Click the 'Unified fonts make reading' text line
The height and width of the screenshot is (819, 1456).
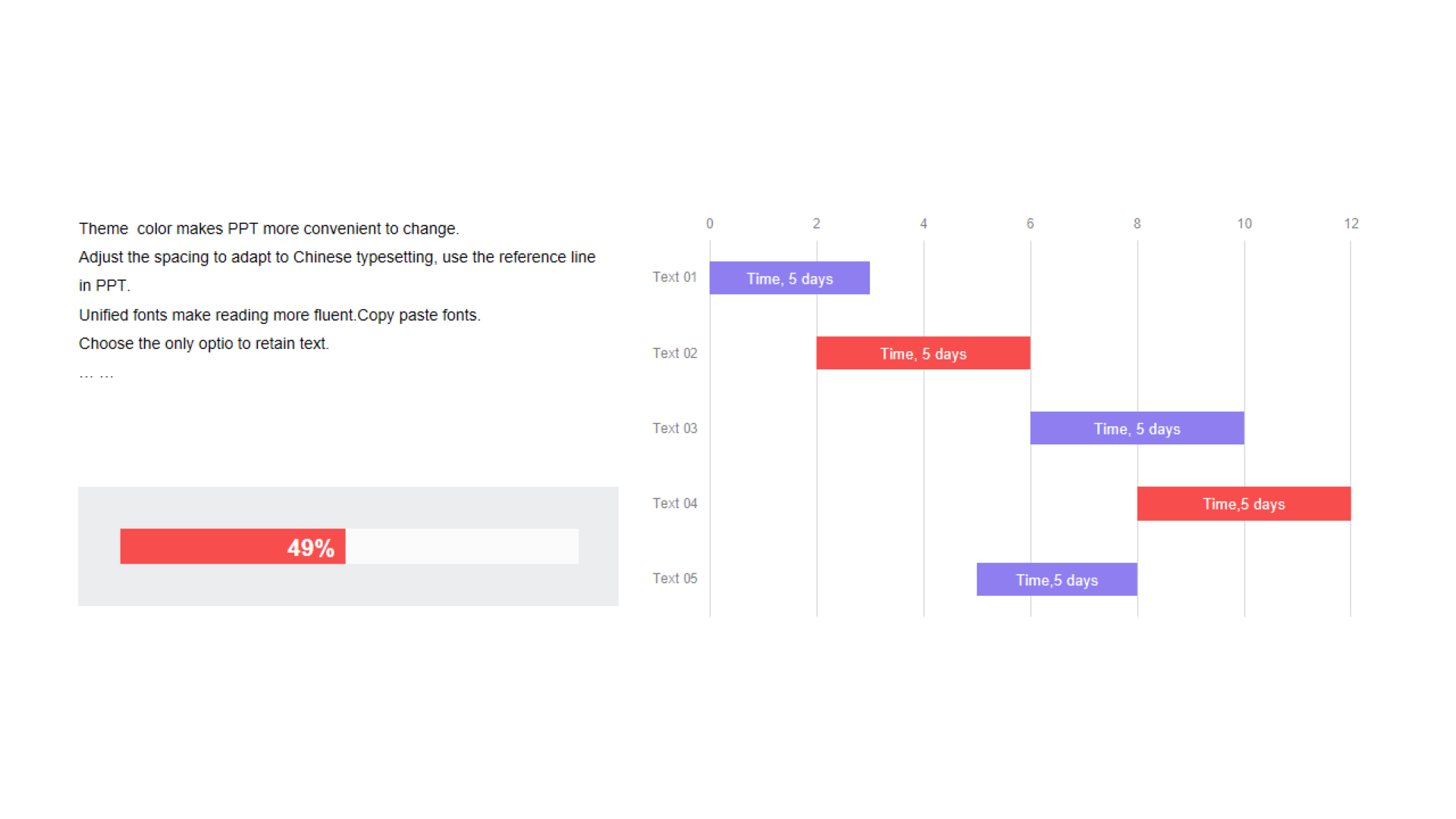pos(279,315)
